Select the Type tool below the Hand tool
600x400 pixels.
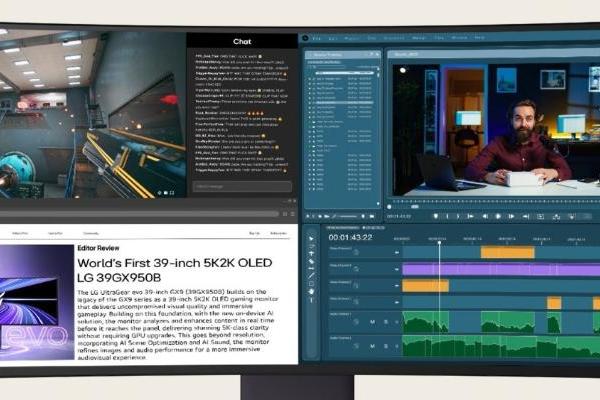coord(311,300)
